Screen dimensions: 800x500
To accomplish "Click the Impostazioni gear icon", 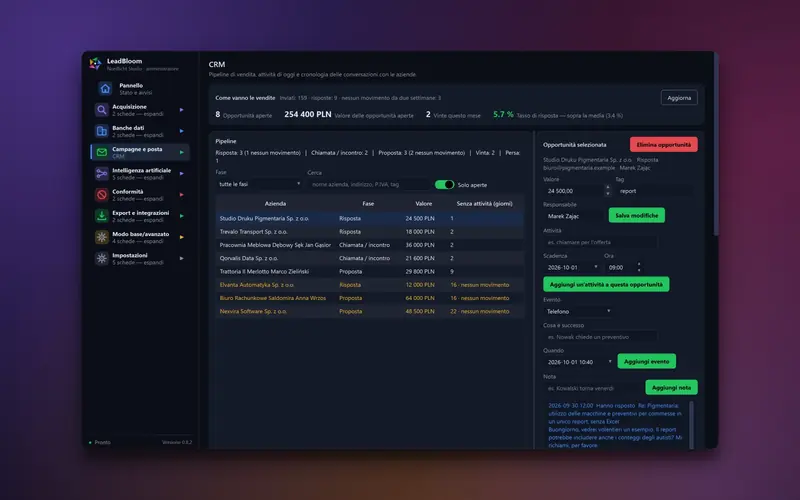I will coord(102,258).
